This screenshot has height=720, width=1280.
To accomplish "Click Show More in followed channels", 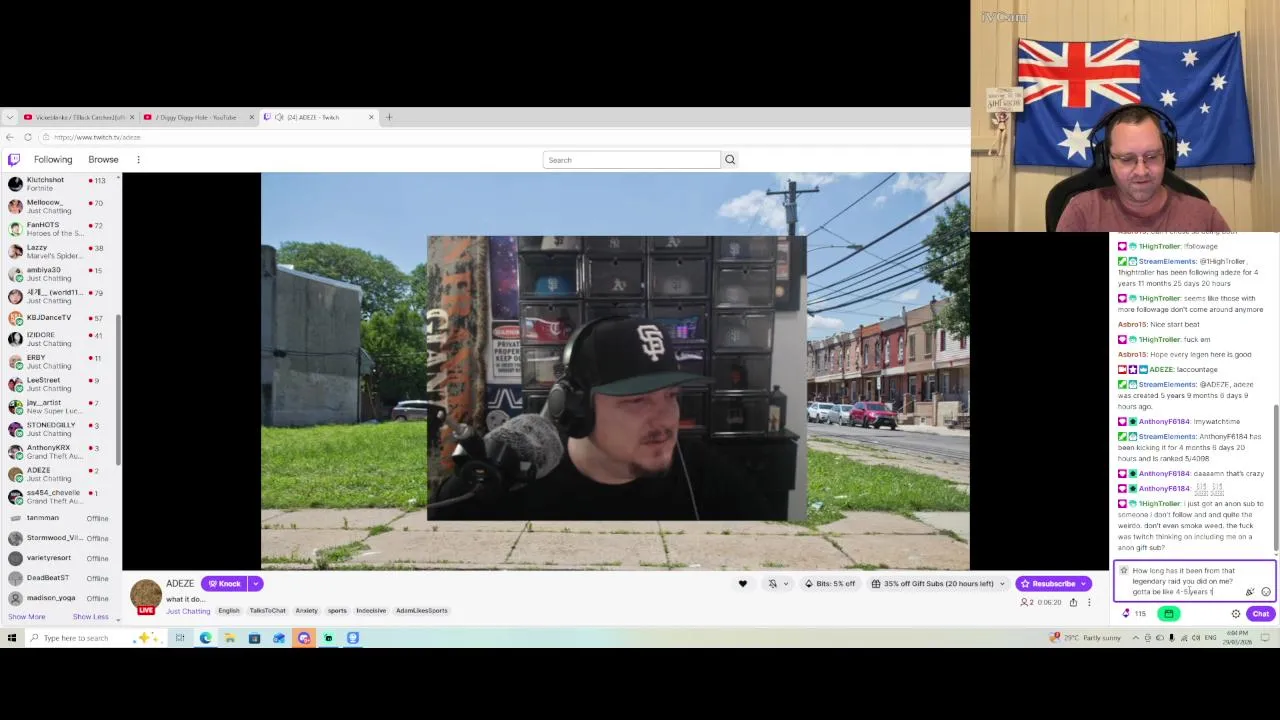I will [27, 617].
